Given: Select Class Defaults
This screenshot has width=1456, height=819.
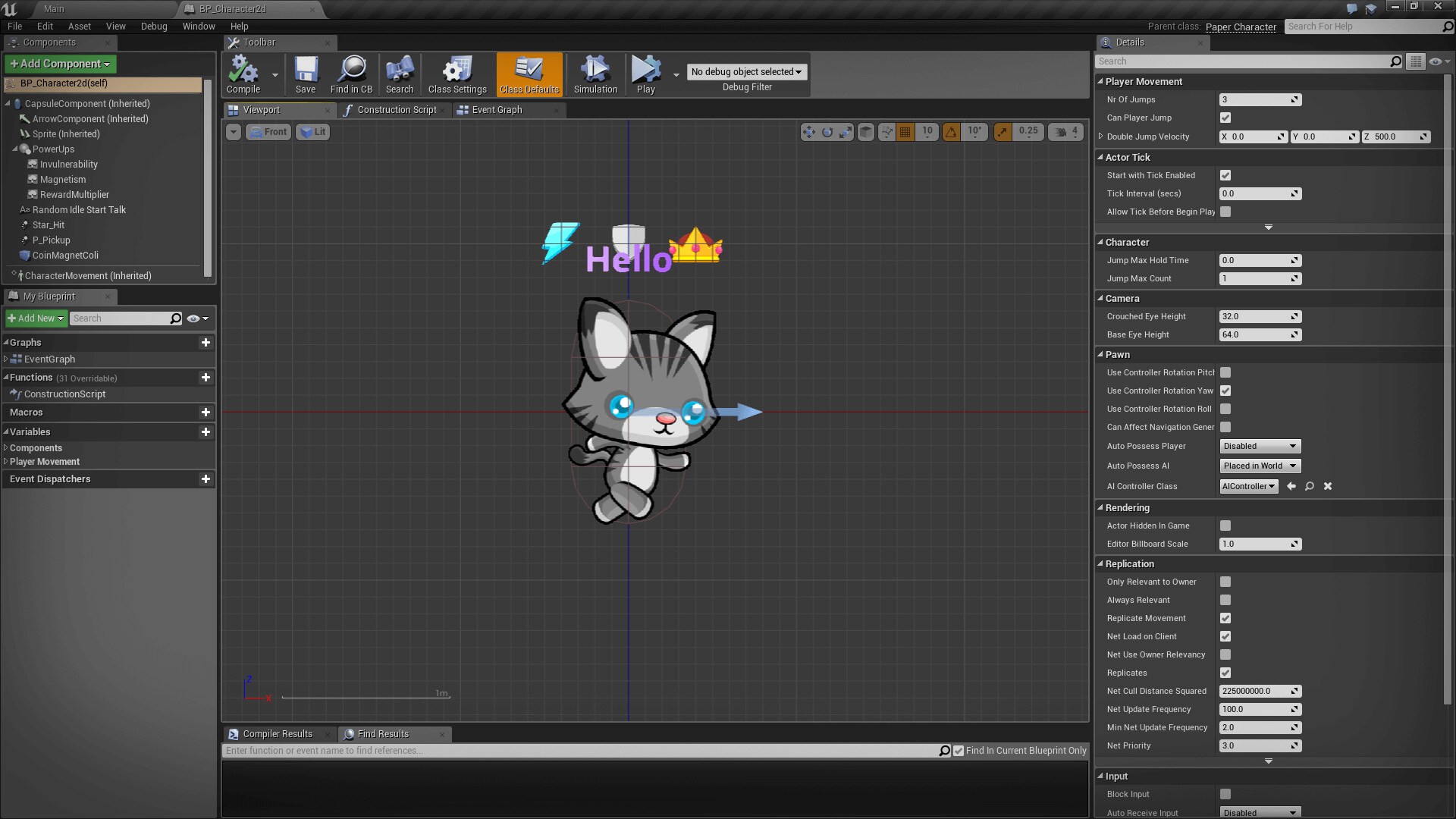Looking at the screenshot, I should pyautogui.click(x=529, y=72).
